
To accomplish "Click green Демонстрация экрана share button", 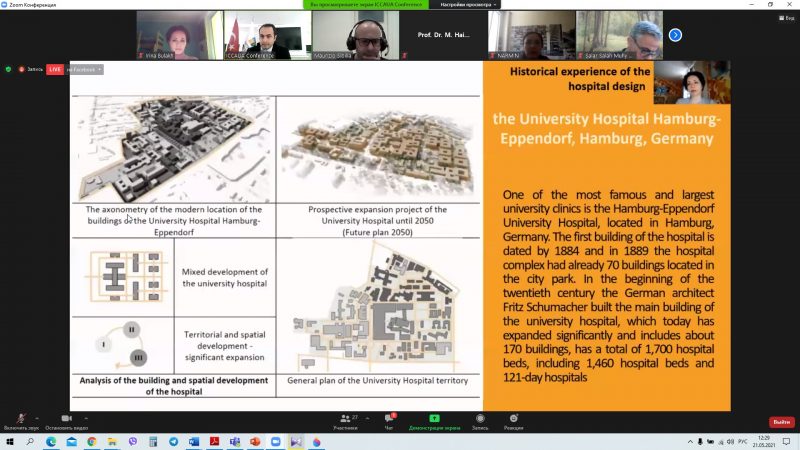I will pos(434,421).
